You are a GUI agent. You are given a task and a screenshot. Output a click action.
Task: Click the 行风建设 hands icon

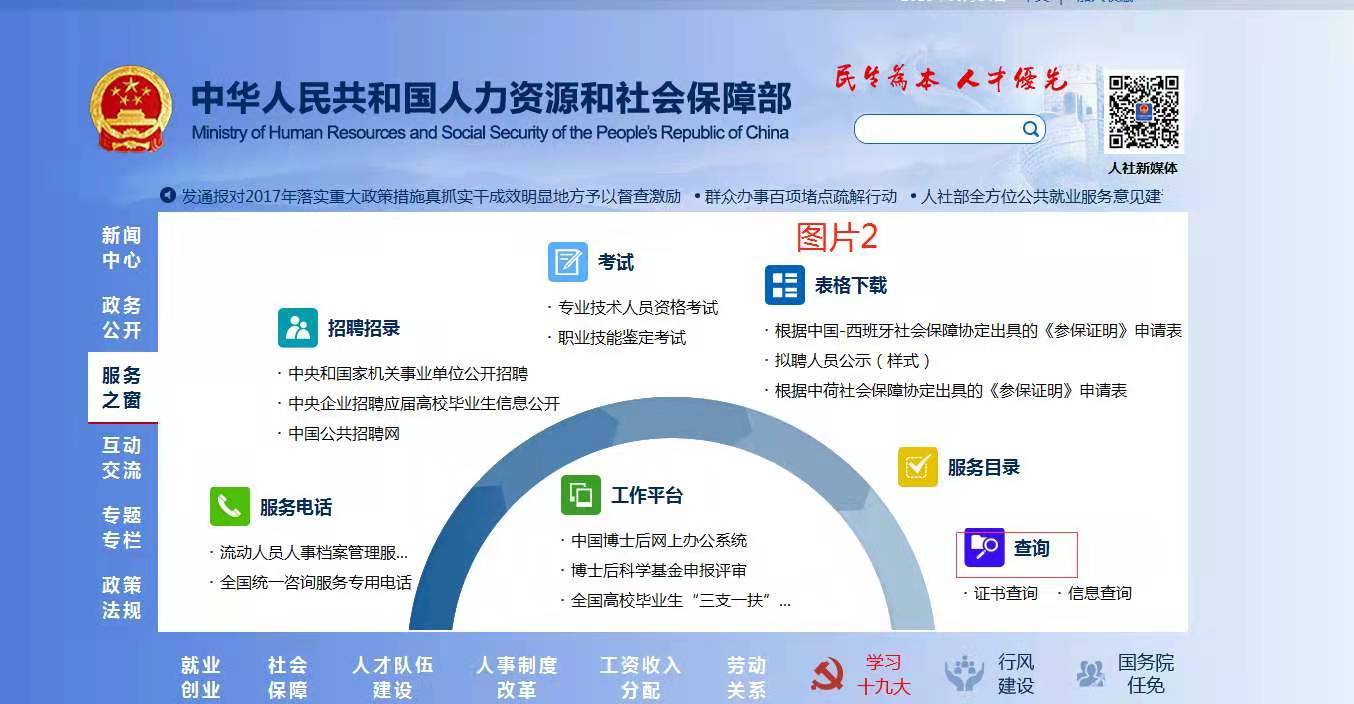pos(964,674)
